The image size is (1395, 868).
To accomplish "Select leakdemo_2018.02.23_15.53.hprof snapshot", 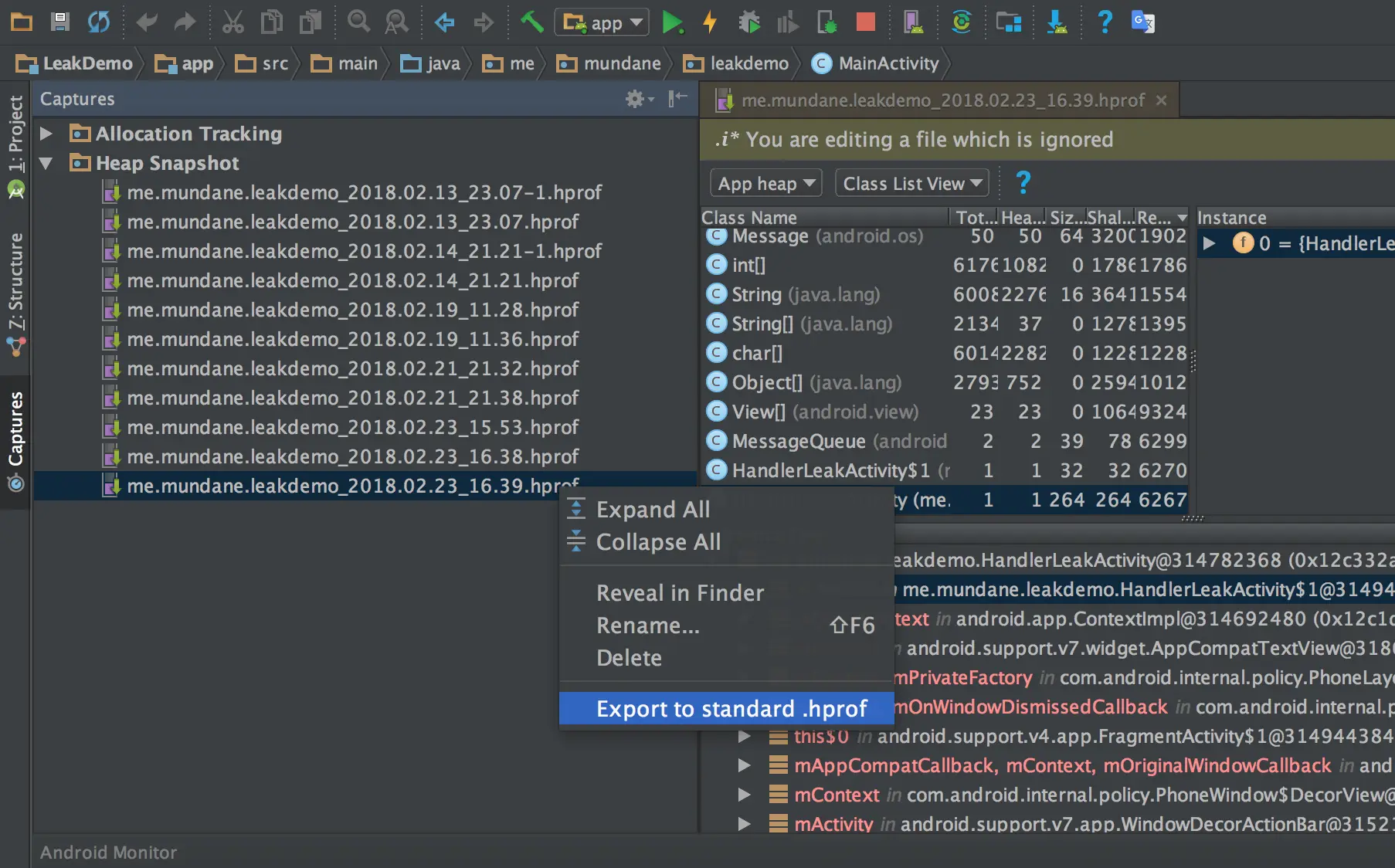I will 365,427.
